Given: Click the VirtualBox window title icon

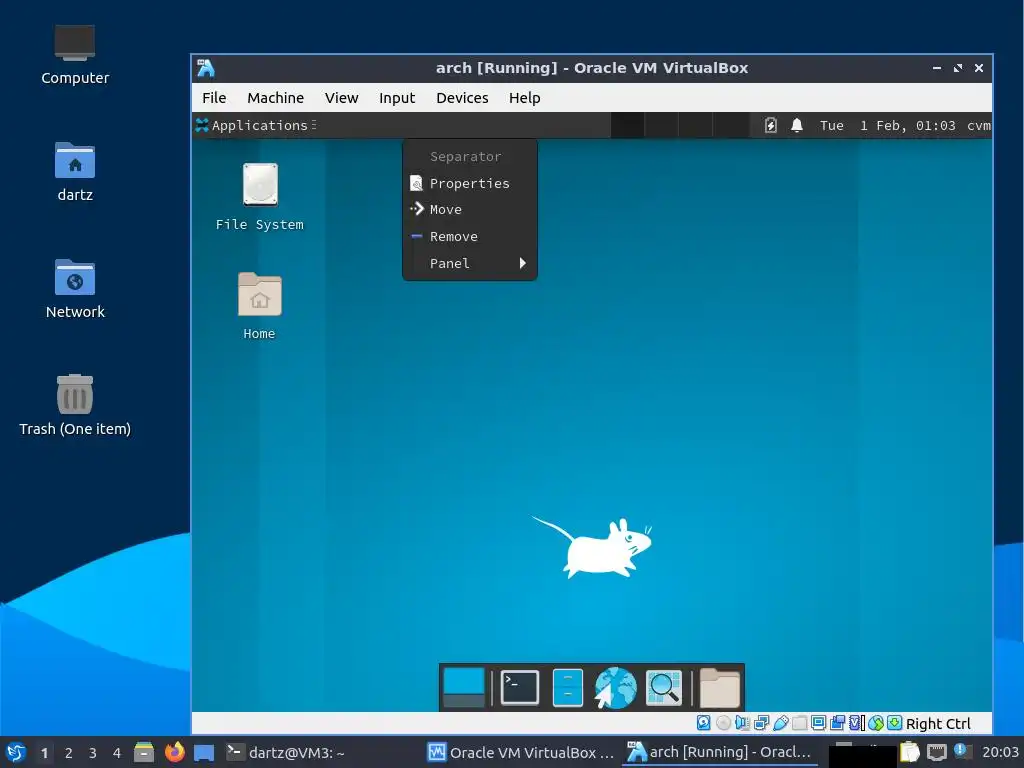Looking at the screenshot, I should click(x=206, y=68).
